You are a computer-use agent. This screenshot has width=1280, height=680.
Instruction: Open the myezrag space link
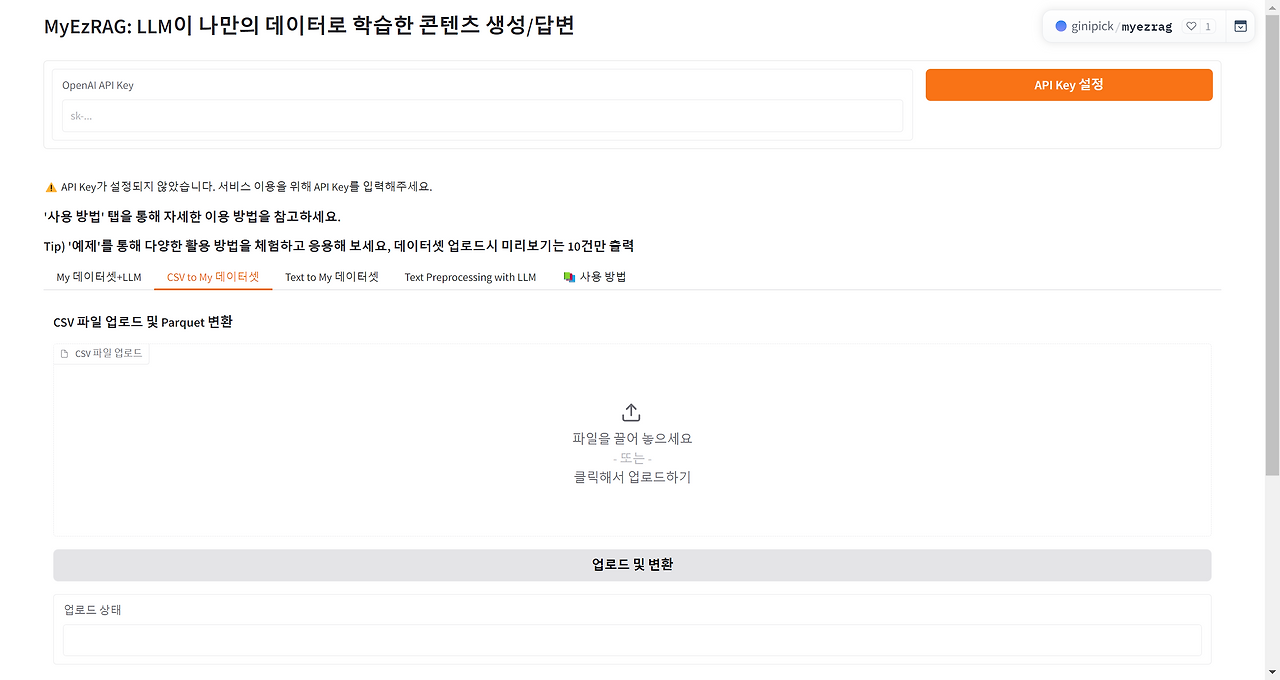(1146, 27)
